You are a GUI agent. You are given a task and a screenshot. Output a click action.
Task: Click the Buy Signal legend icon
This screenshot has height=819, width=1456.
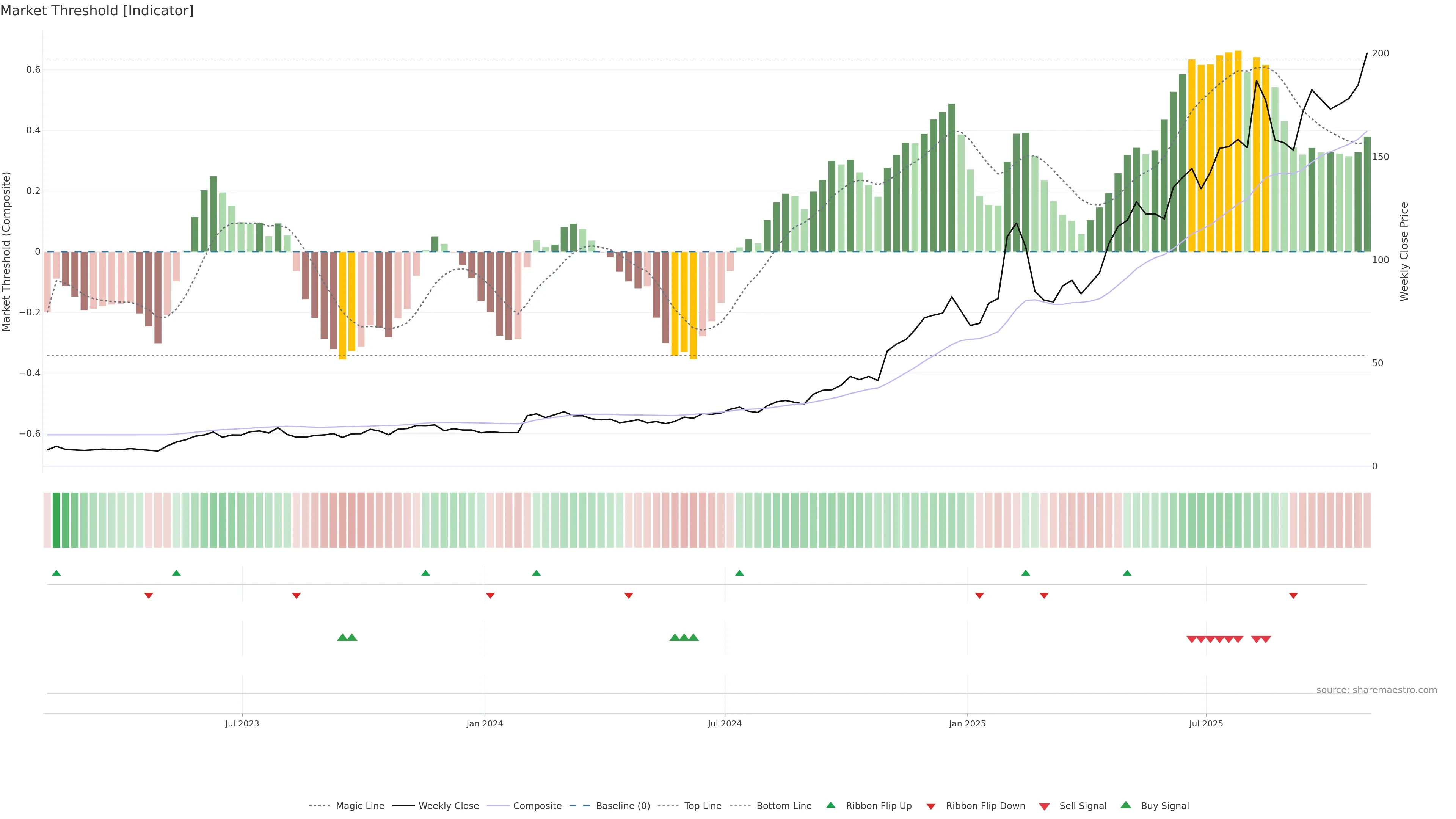1126,805
